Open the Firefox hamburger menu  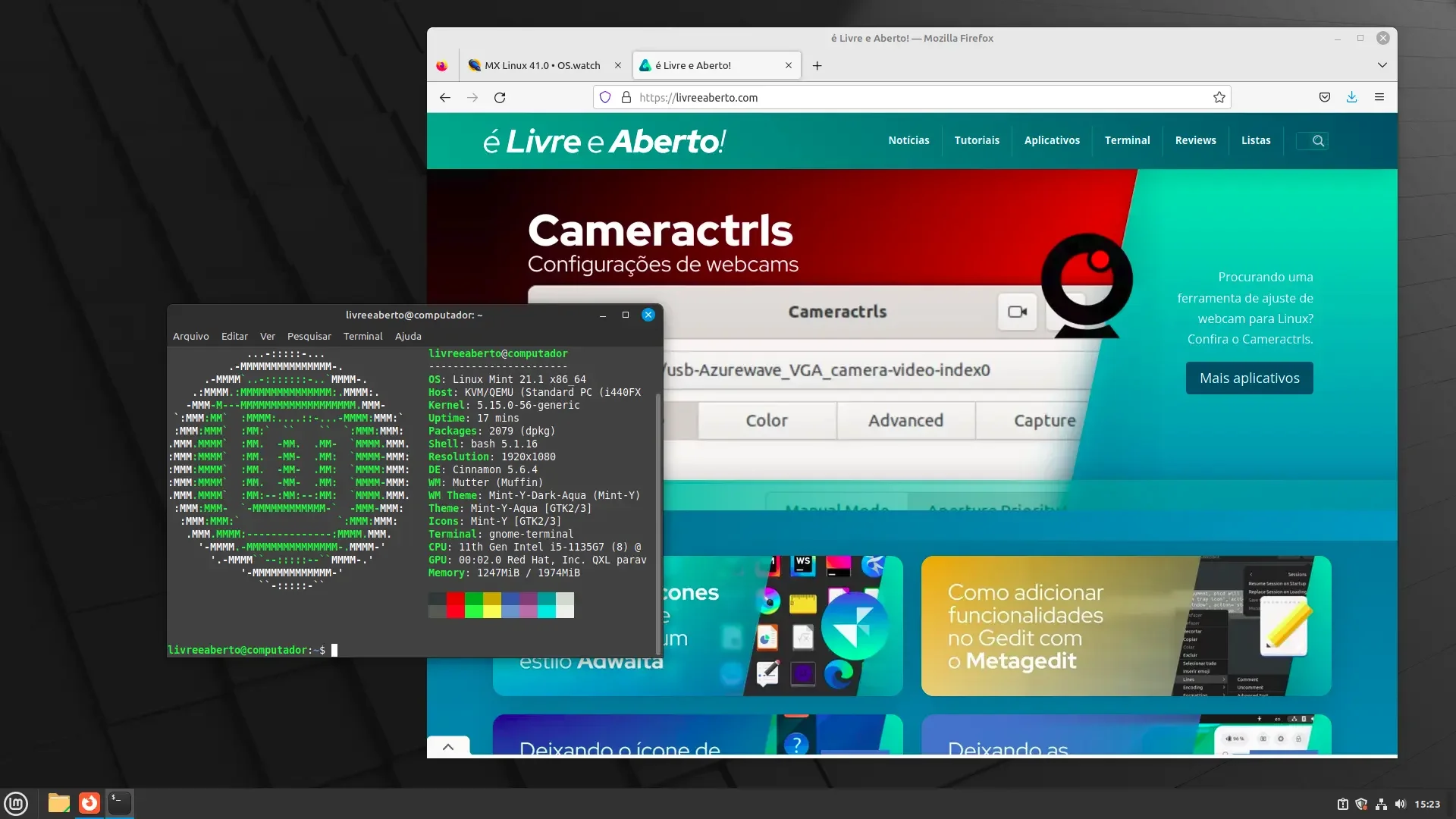click(1379, 97)
